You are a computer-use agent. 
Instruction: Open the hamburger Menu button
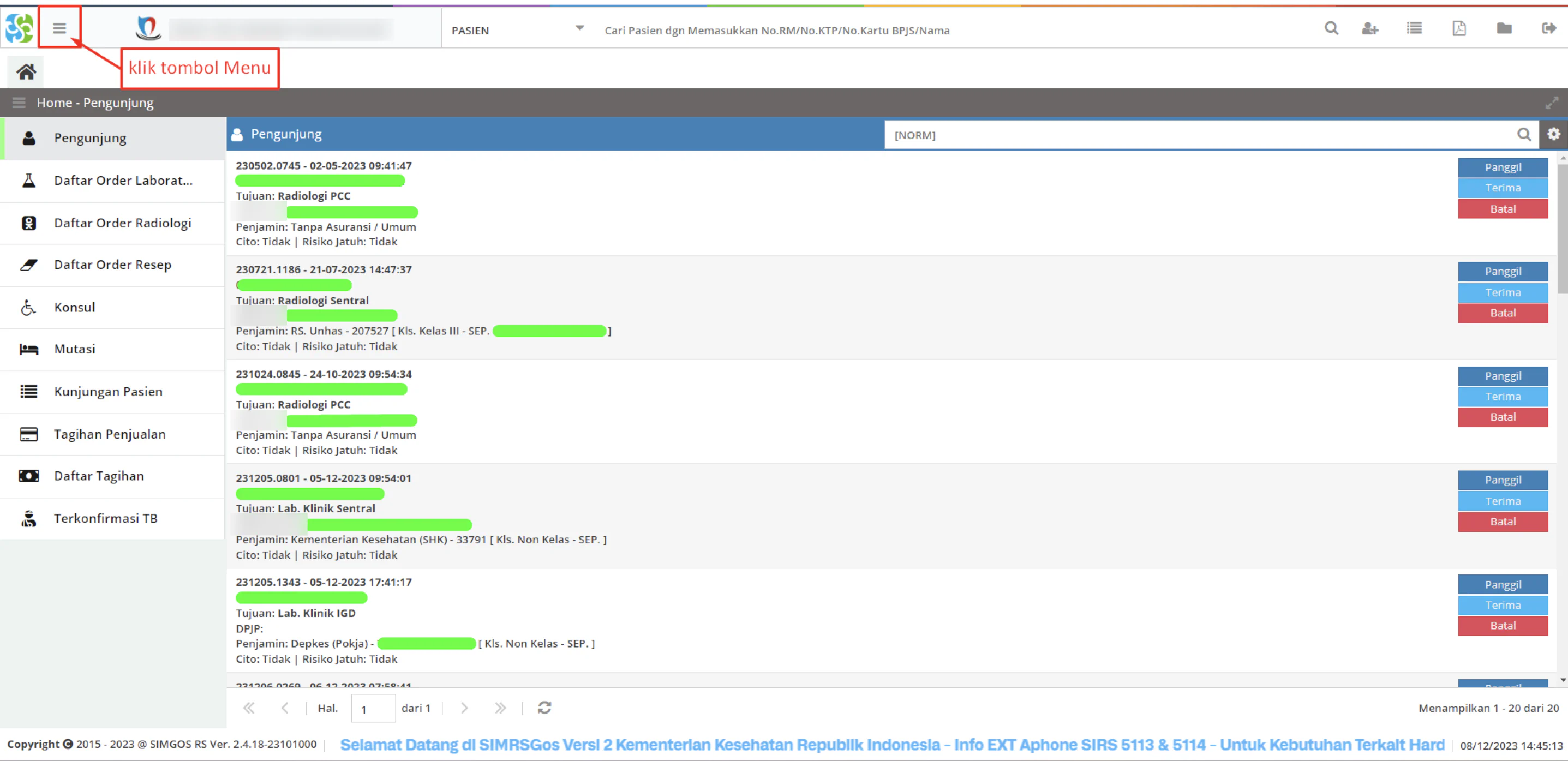pyautogui.click(x=59, y=28)
